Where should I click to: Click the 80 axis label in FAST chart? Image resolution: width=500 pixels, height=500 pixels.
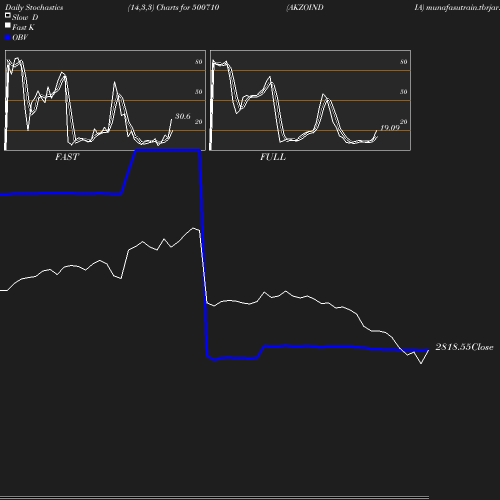click(199, 62)
